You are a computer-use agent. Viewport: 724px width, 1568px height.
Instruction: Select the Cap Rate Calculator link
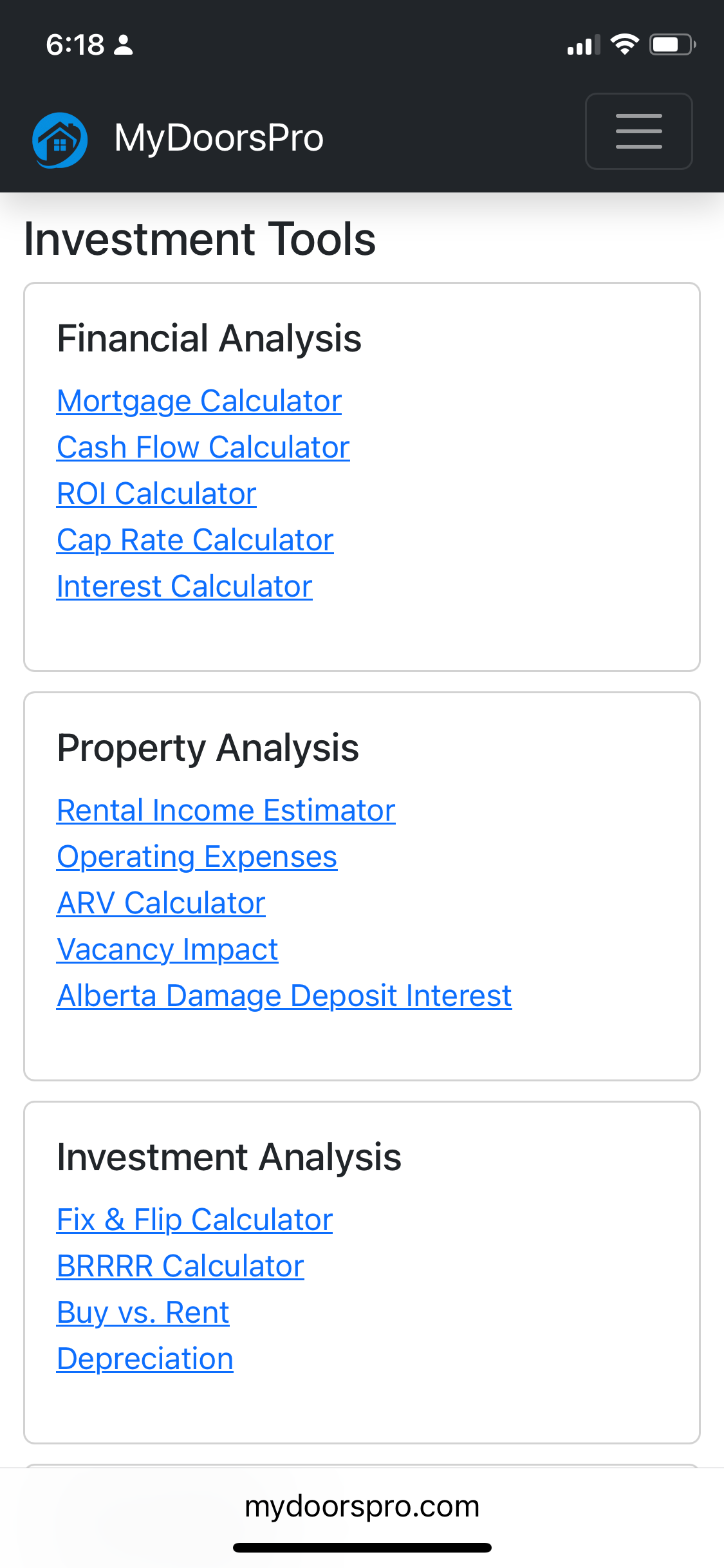(195, 540)
